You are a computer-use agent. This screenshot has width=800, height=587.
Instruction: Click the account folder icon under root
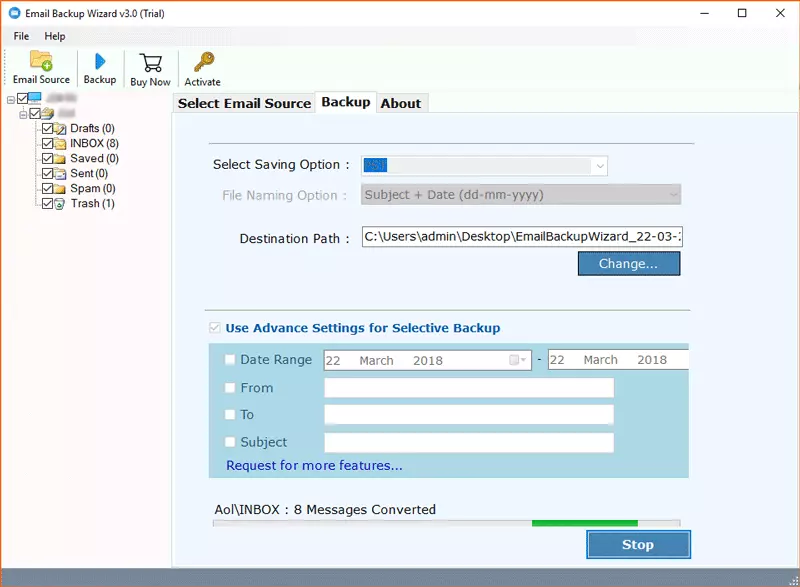click(47, 113)
